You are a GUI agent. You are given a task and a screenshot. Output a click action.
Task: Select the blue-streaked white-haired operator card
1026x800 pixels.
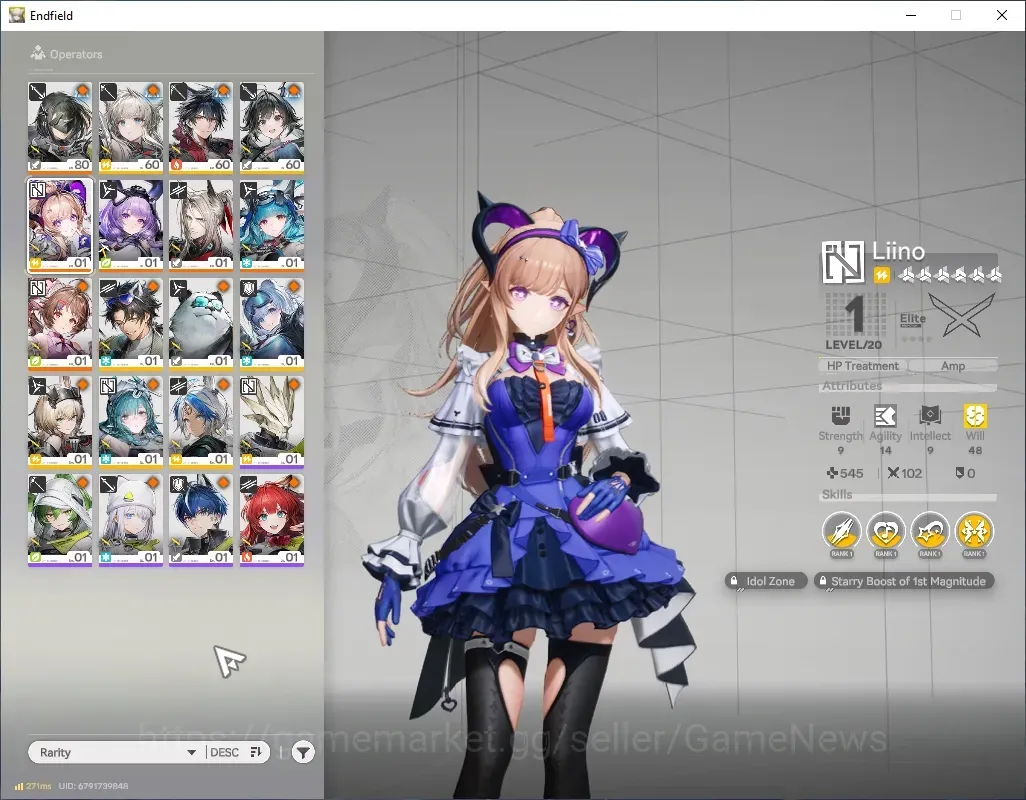(201, 421)
